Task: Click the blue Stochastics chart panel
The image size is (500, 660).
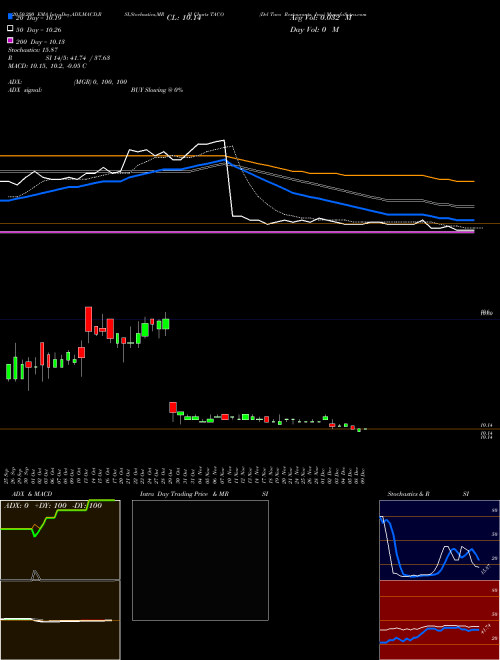Action: coord(439,540)
